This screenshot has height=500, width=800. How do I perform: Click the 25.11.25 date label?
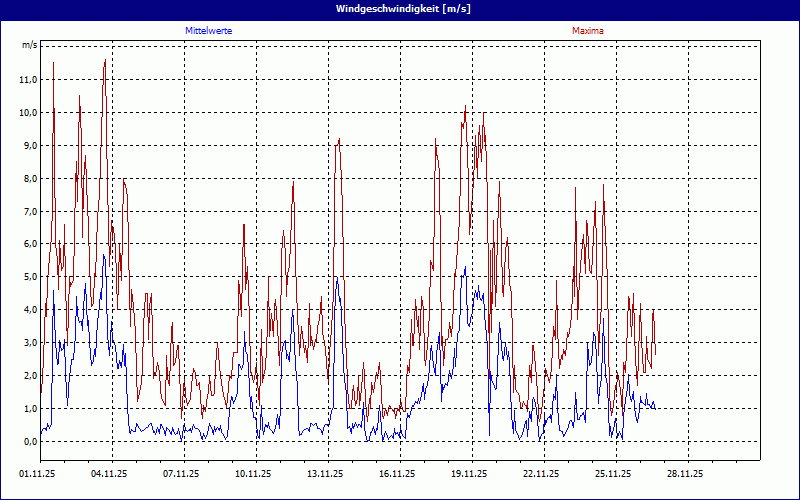click(x=613, y=474)
